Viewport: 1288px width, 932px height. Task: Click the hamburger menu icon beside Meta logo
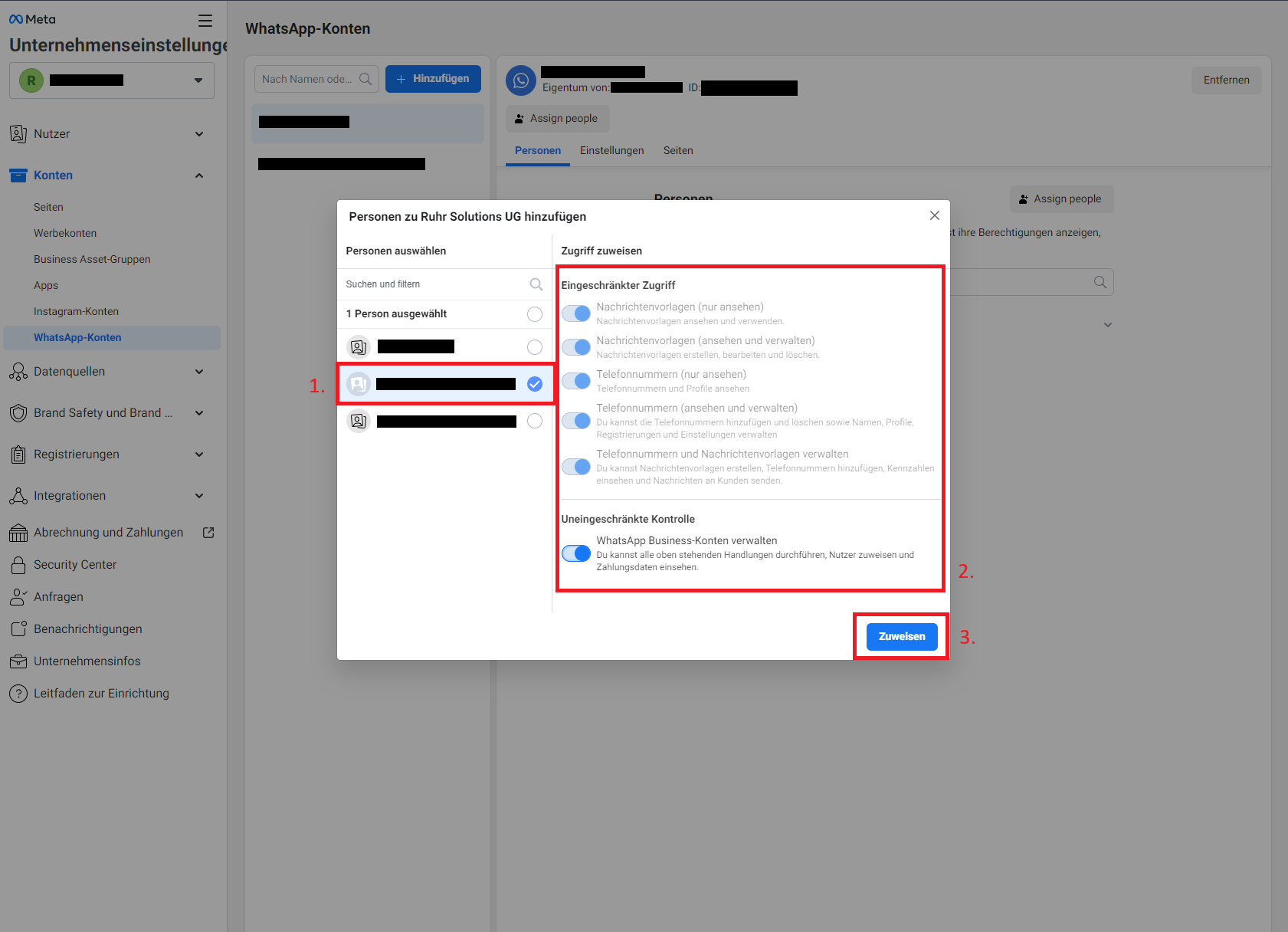[205, 21]
